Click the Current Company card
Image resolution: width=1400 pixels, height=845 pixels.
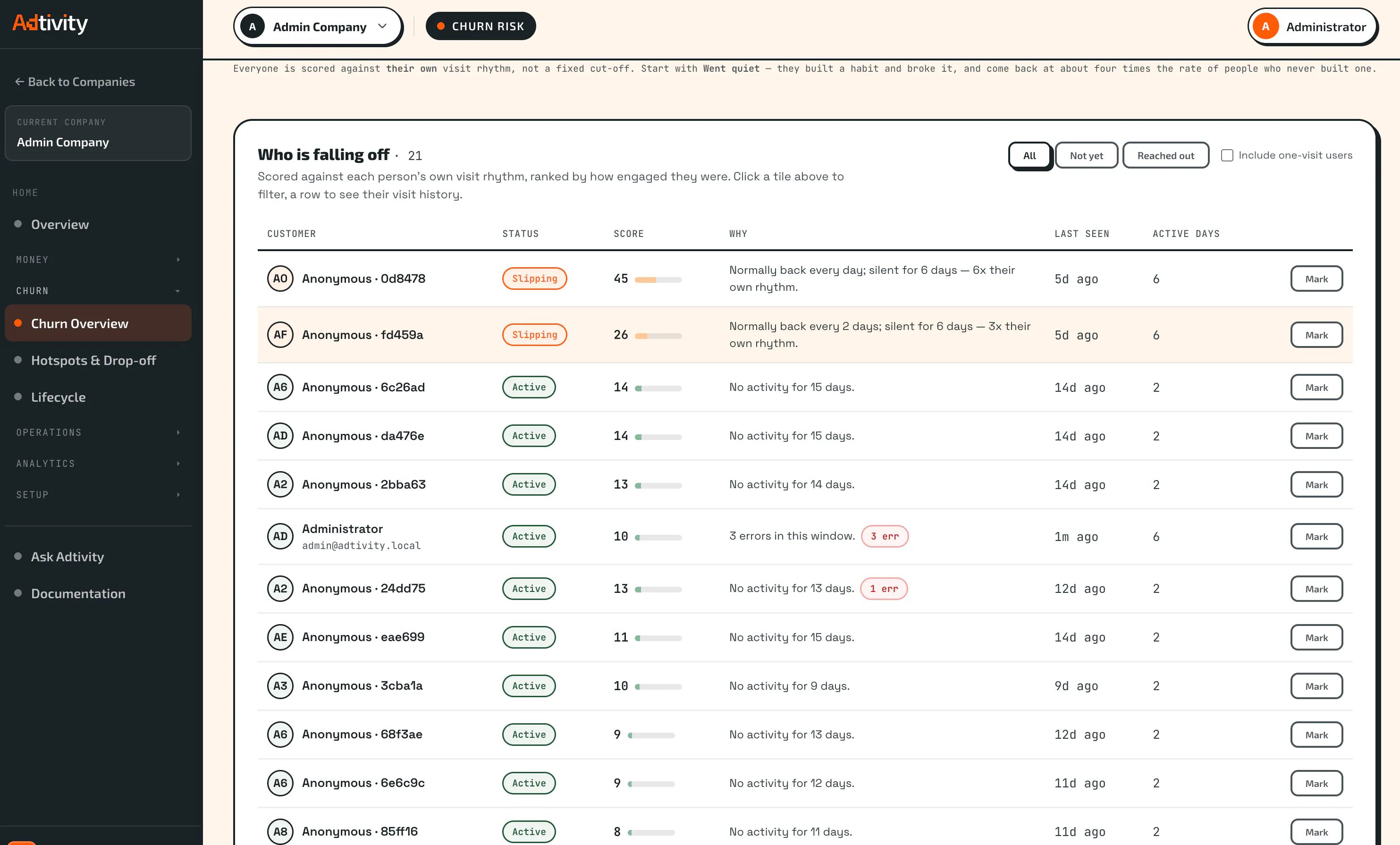pyautogui.click(x=98, y=133)
